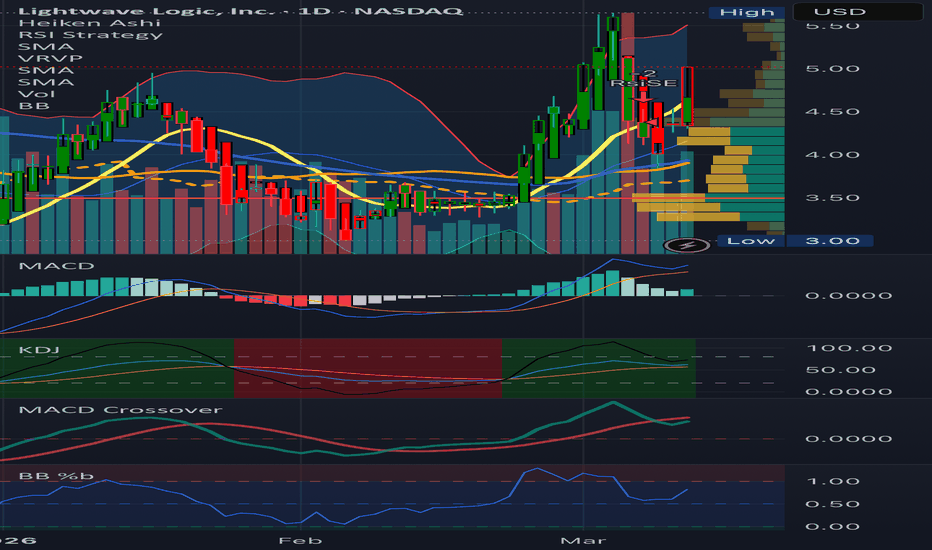Click the lightning bolt icon near Low label
The height and width of the screenshot is (550, 932).
point(687,244)
